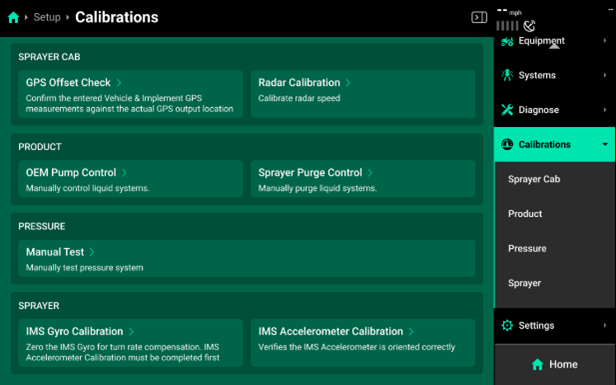Click the PRODUCT section heading

click(x=40, y=147)
